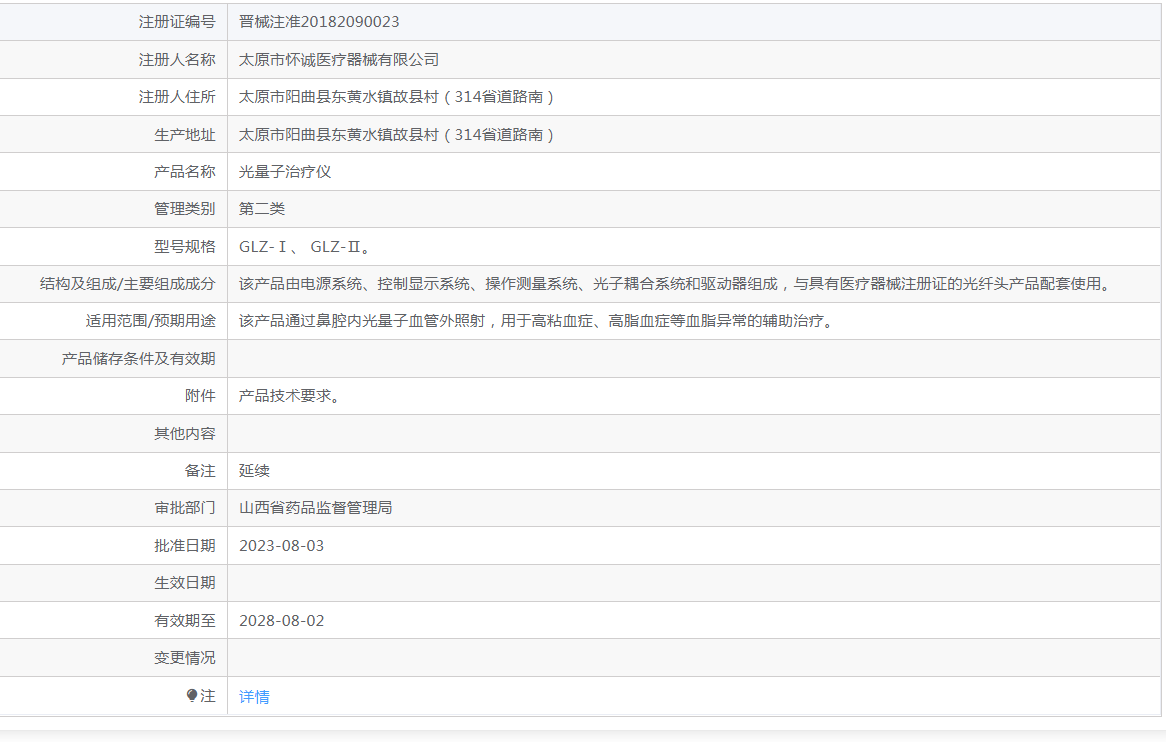Click the label 注册人住所
This screenshot has width=1166, height=742.
(x=177, y=97)
